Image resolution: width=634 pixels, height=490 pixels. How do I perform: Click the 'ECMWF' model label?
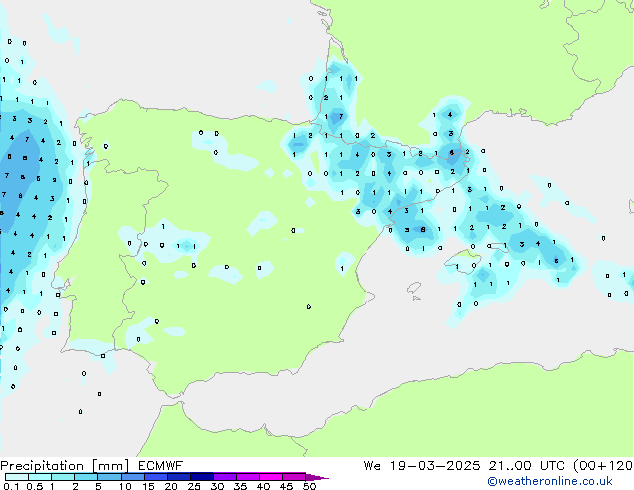click(161, 466)
